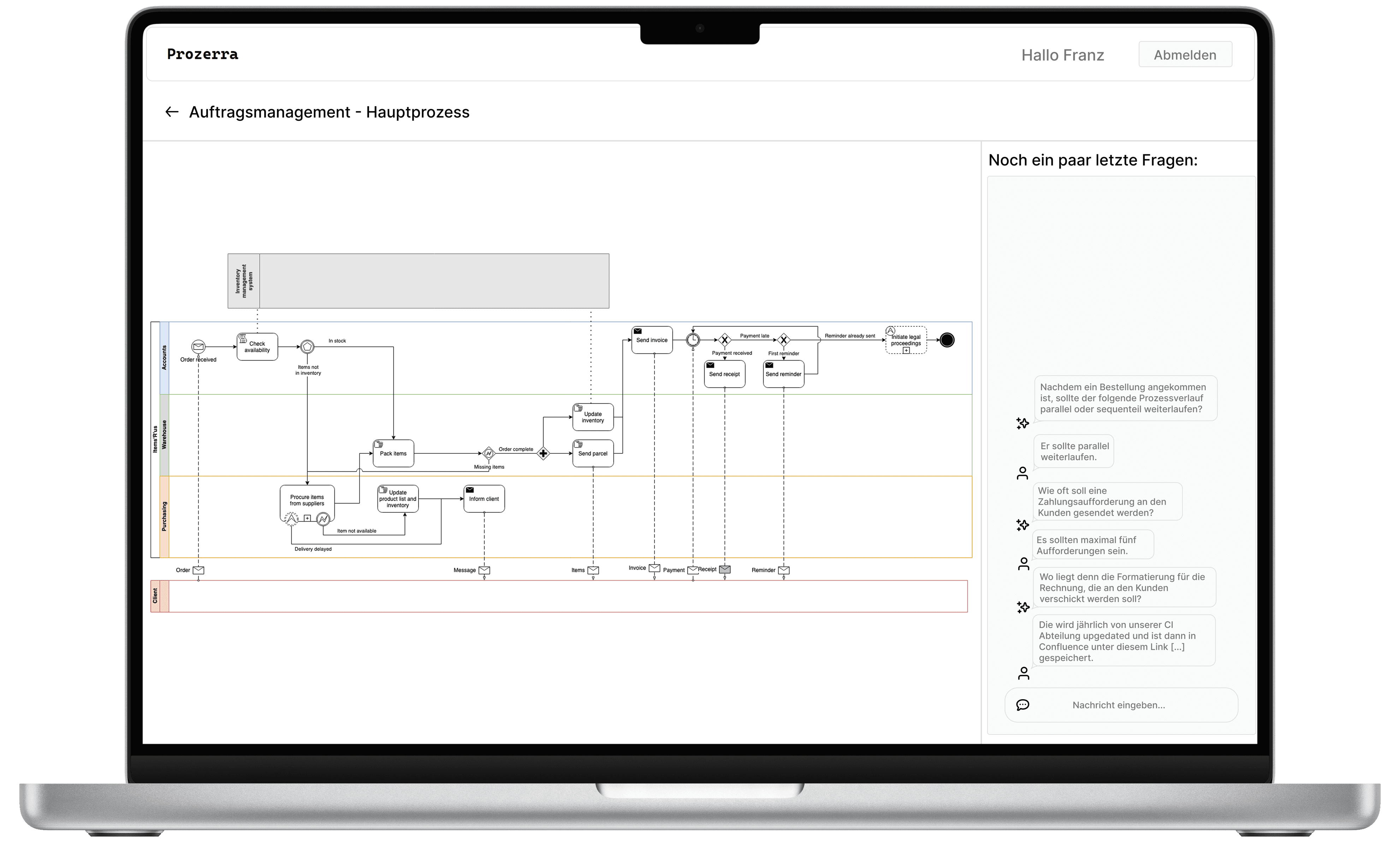The image size is (1400, 845).
Task: Select the Send reminder task
Action: 783,375
